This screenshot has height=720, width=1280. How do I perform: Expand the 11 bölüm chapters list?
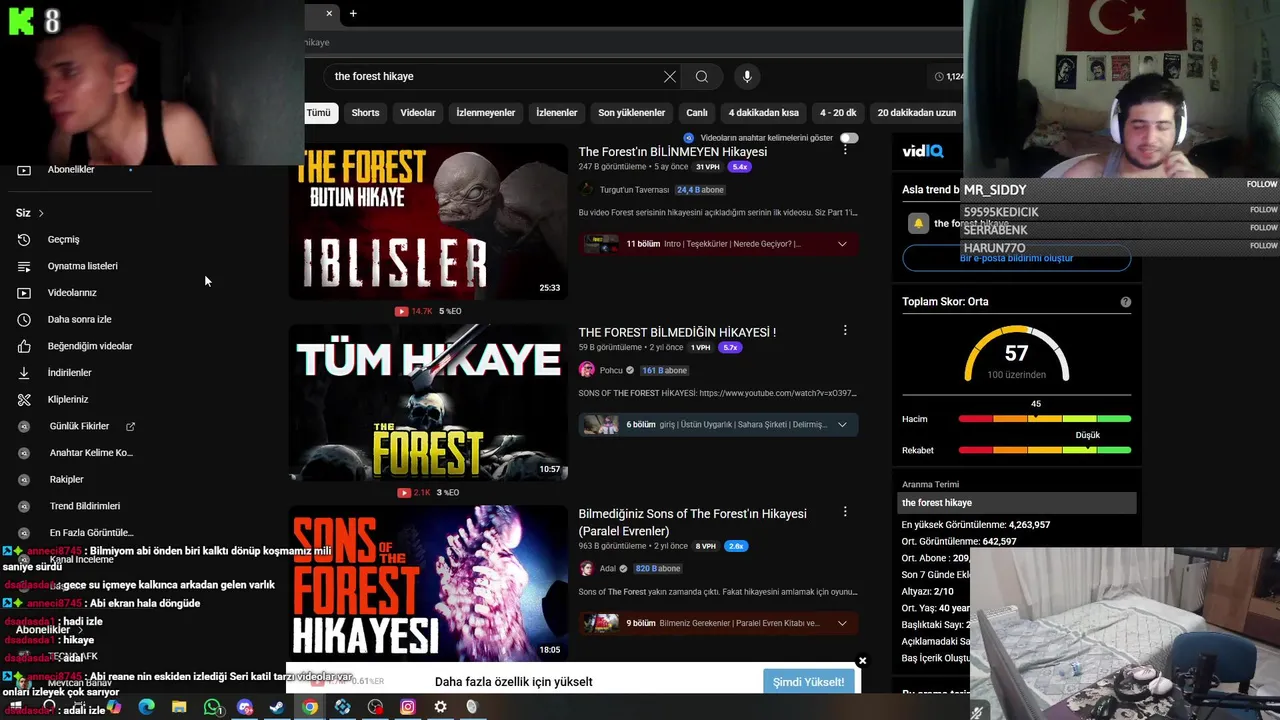pyautogui.click(x=842, y=244)
